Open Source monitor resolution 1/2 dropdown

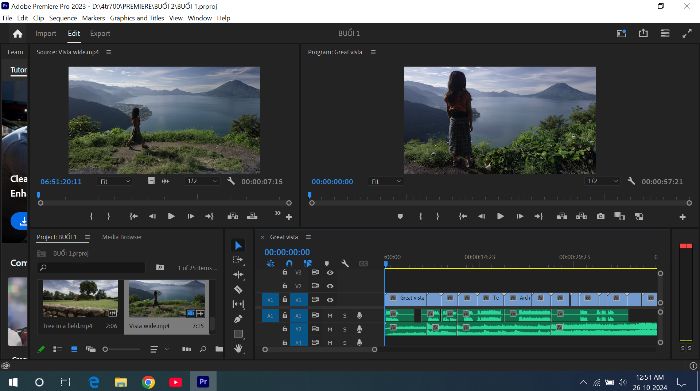click(202, 181)
